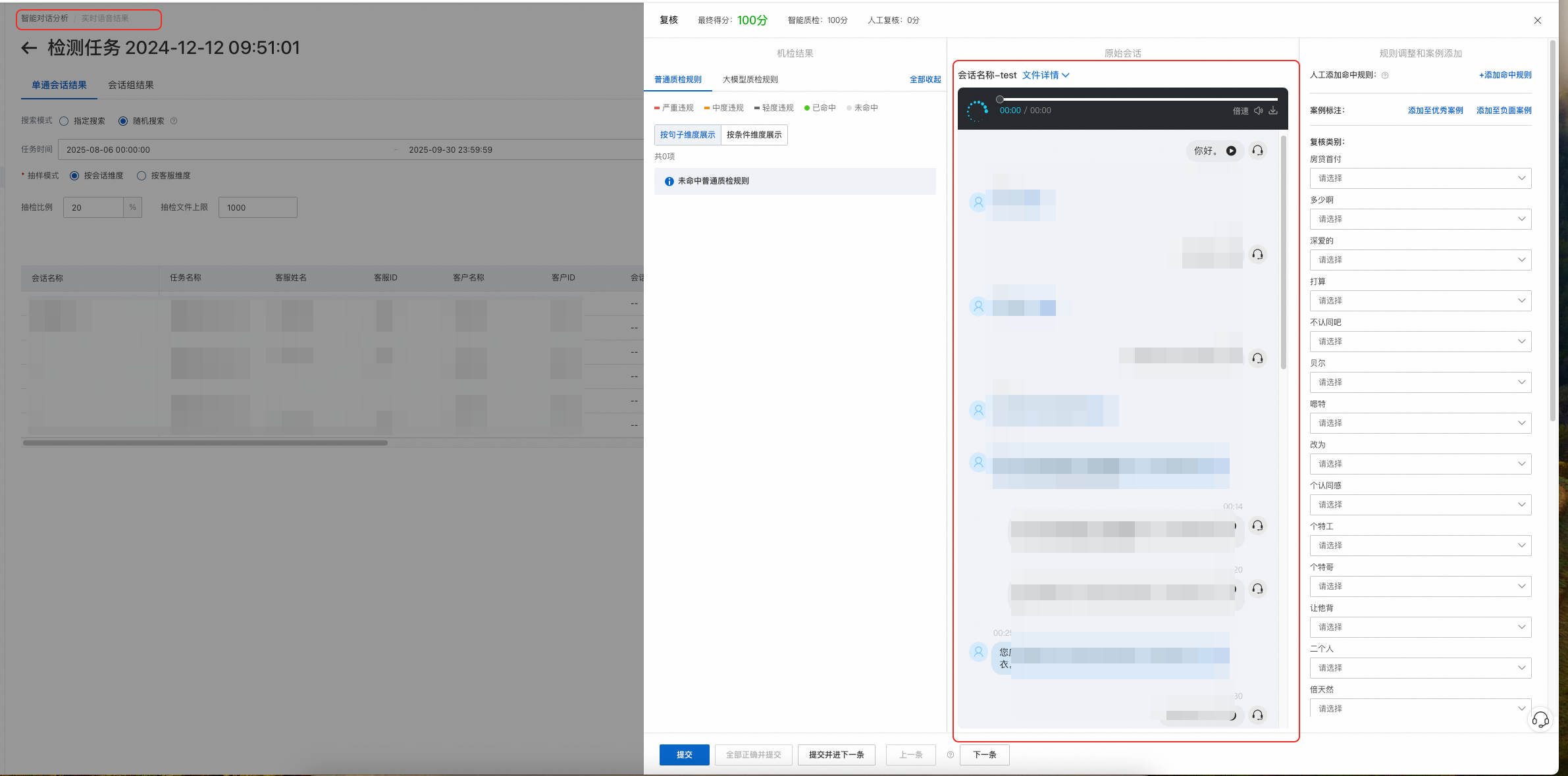Select 按客服维度 sampling mode
The width and height of the screenshot is (1568, 776).
tap(142, 176)
